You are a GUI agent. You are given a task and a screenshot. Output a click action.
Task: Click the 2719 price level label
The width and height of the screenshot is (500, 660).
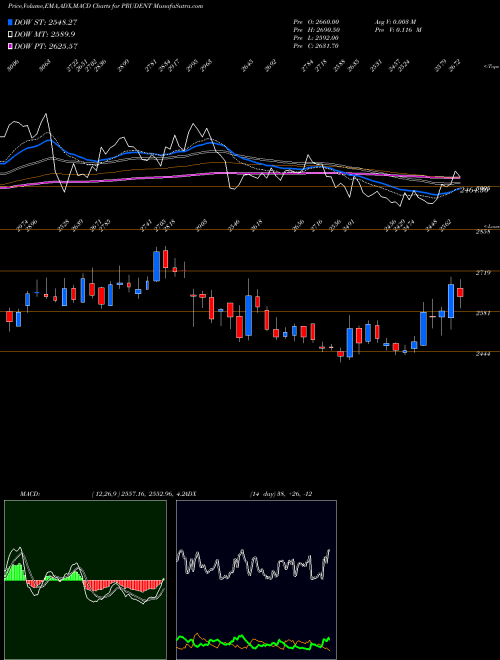[x=483, y=273]
